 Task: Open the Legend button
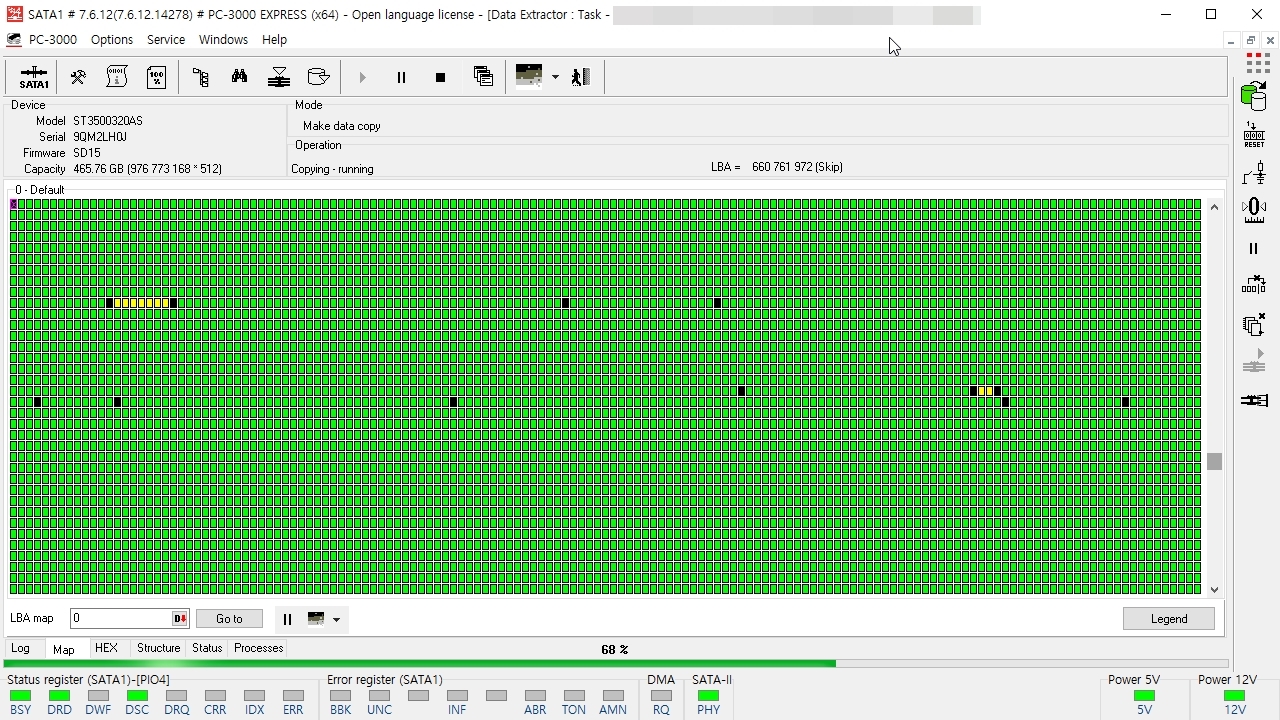point(1168,619)
